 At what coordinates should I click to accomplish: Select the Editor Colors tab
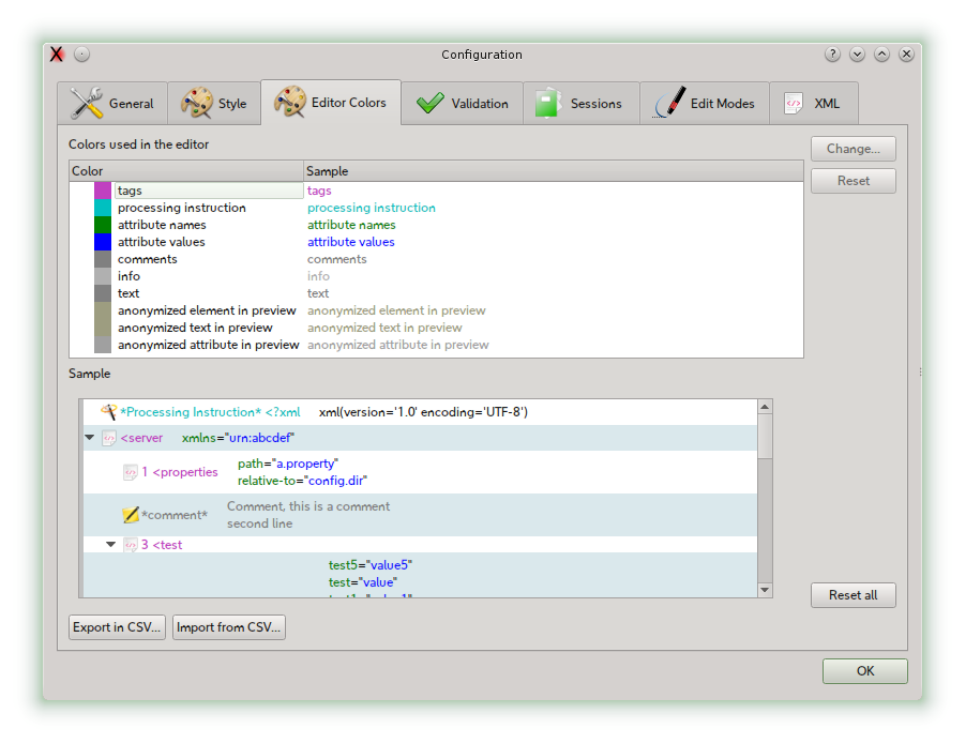coord(331,102)
